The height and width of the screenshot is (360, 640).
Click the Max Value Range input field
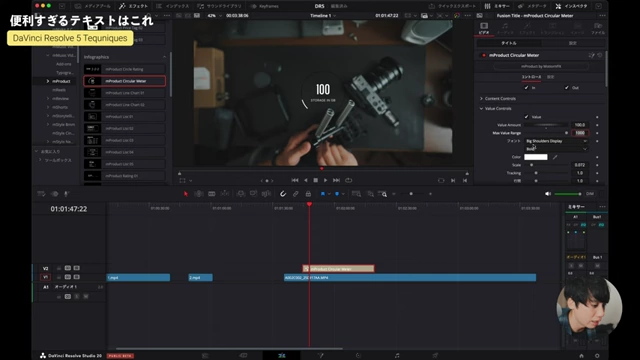coord(580,133)
